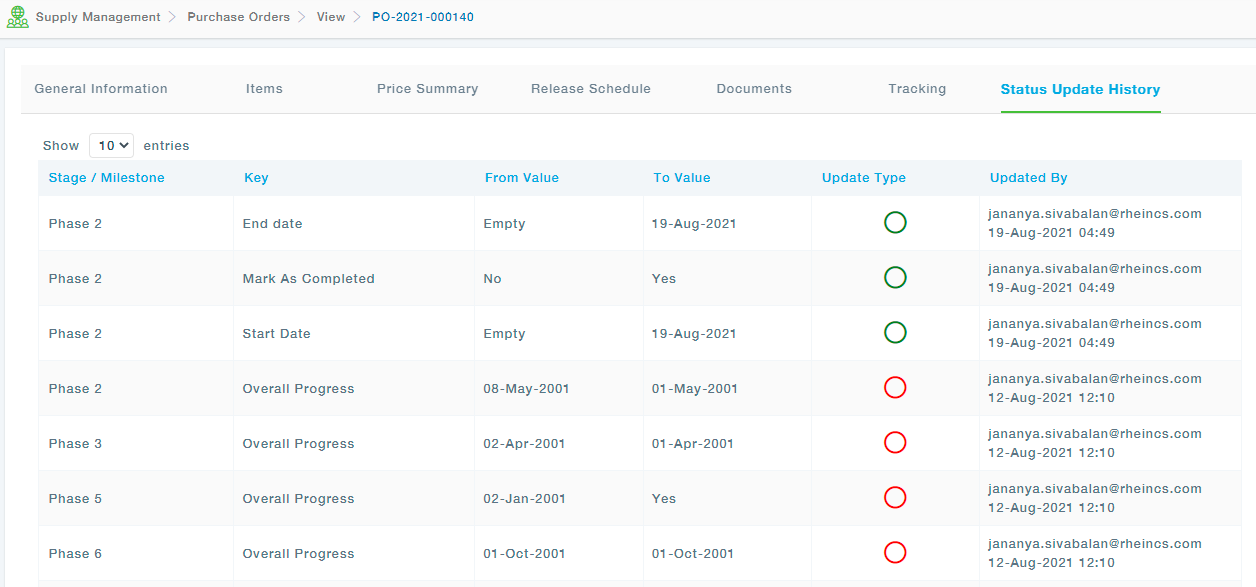Open the Show entries count dropdown
This screenshot has width=1256, height=587.
111,146
